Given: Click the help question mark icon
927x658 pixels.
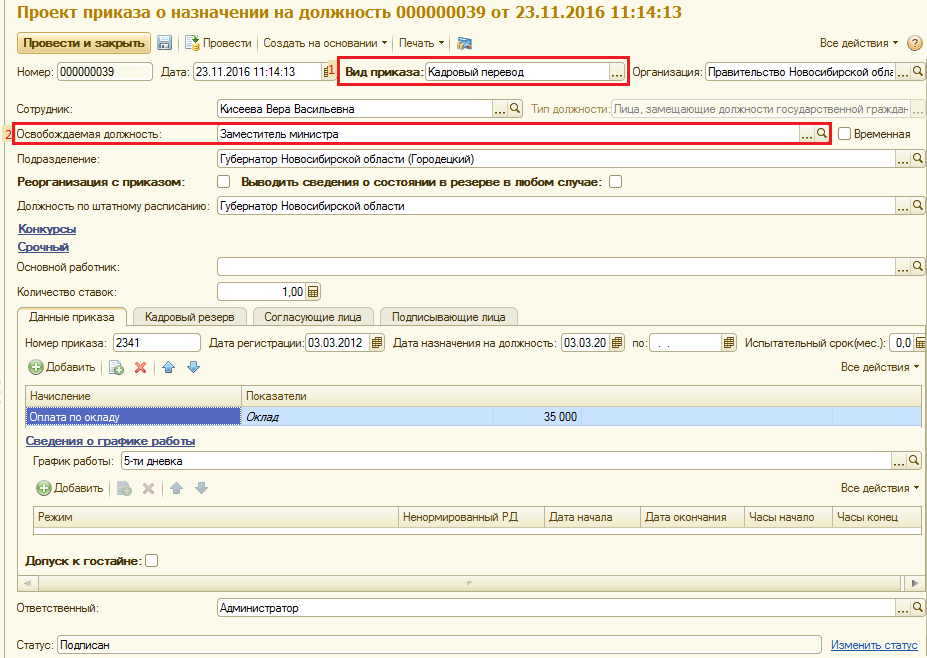Looking at the screenshot, I should (914, 43).
